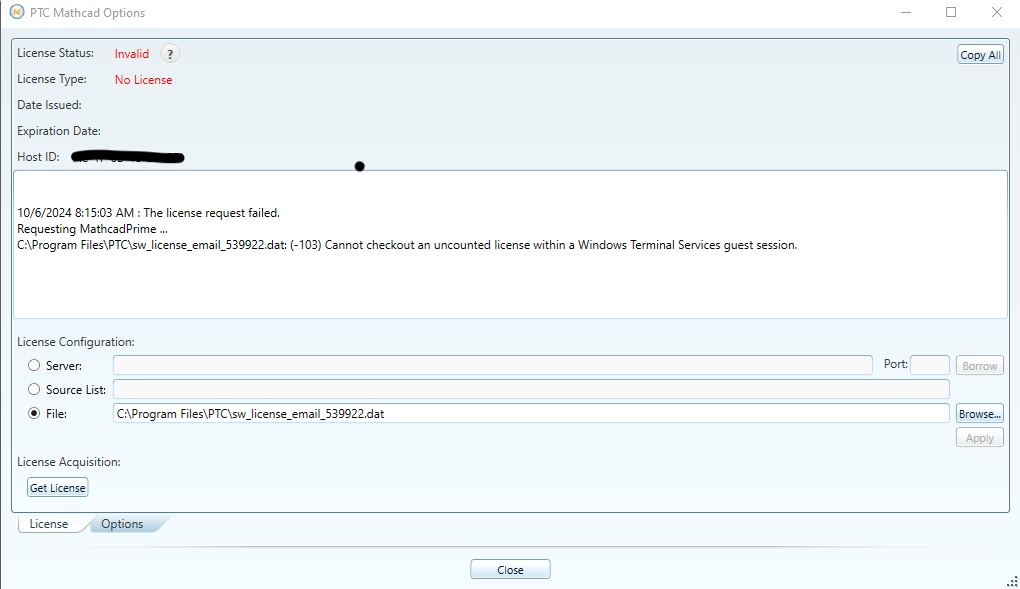Click Get License to acquire a license
Viewport: 1020px width, 589px height.
[x=56, y=487]
